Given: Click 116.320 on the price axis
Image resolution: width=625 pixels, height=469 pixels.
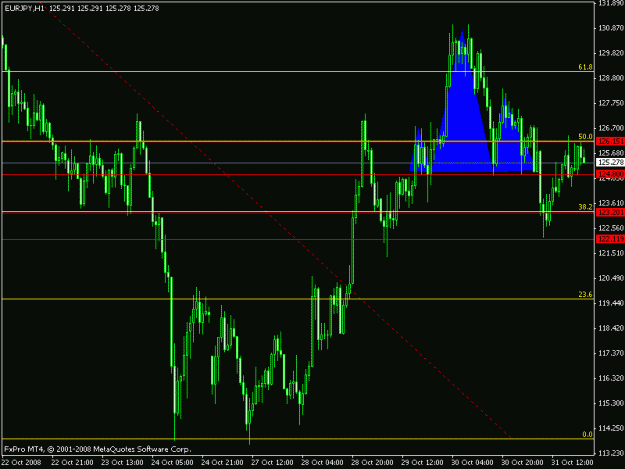Looking at the screenshot, I should (x=611, y=378).
